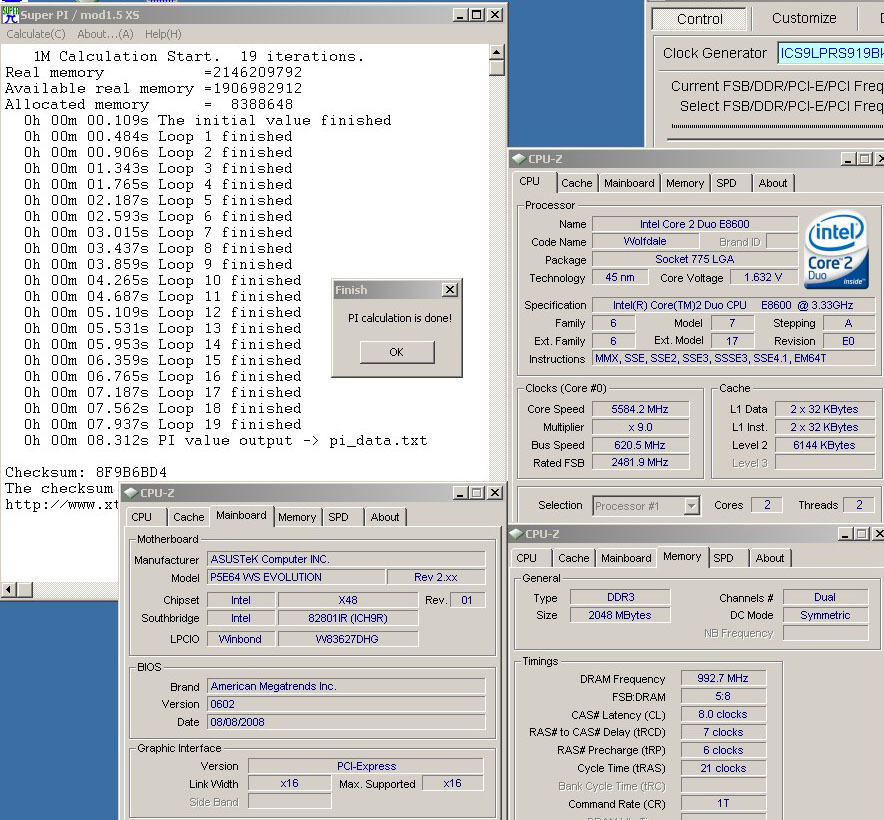The height and width of the screenshot is (820, 884).
Task: Click the CPU-Z icon on the memory window title
Action: (516, 534)
